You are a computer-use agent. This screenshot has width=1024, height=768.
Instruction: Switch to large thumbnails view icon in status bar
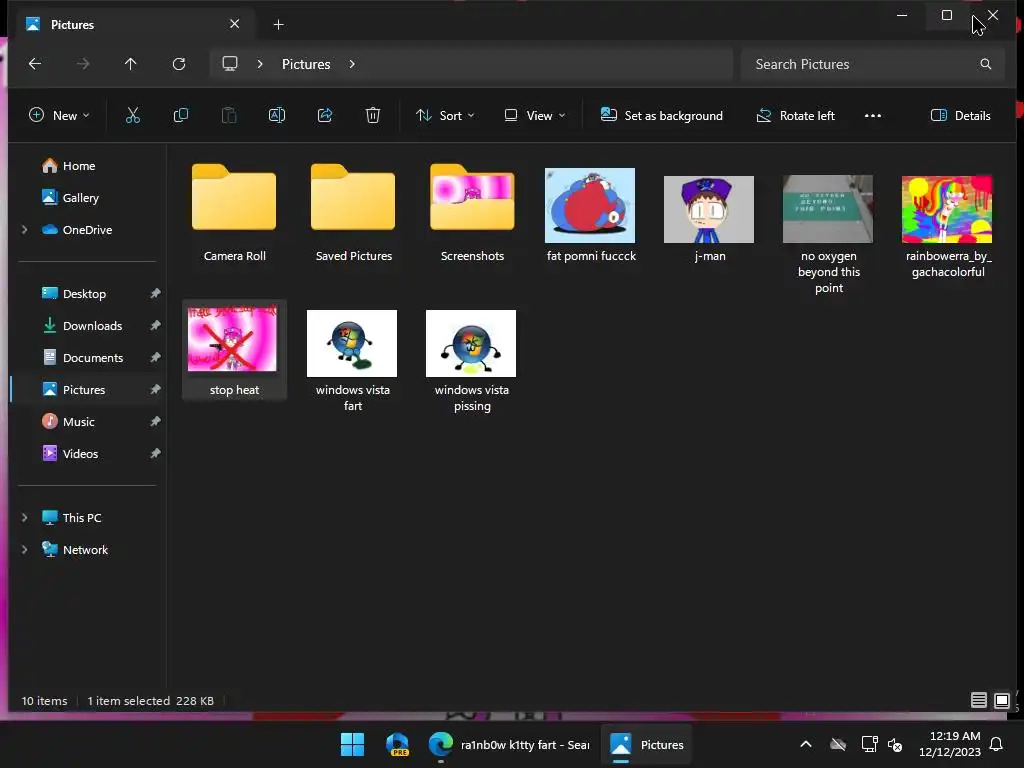(1002, 701)
